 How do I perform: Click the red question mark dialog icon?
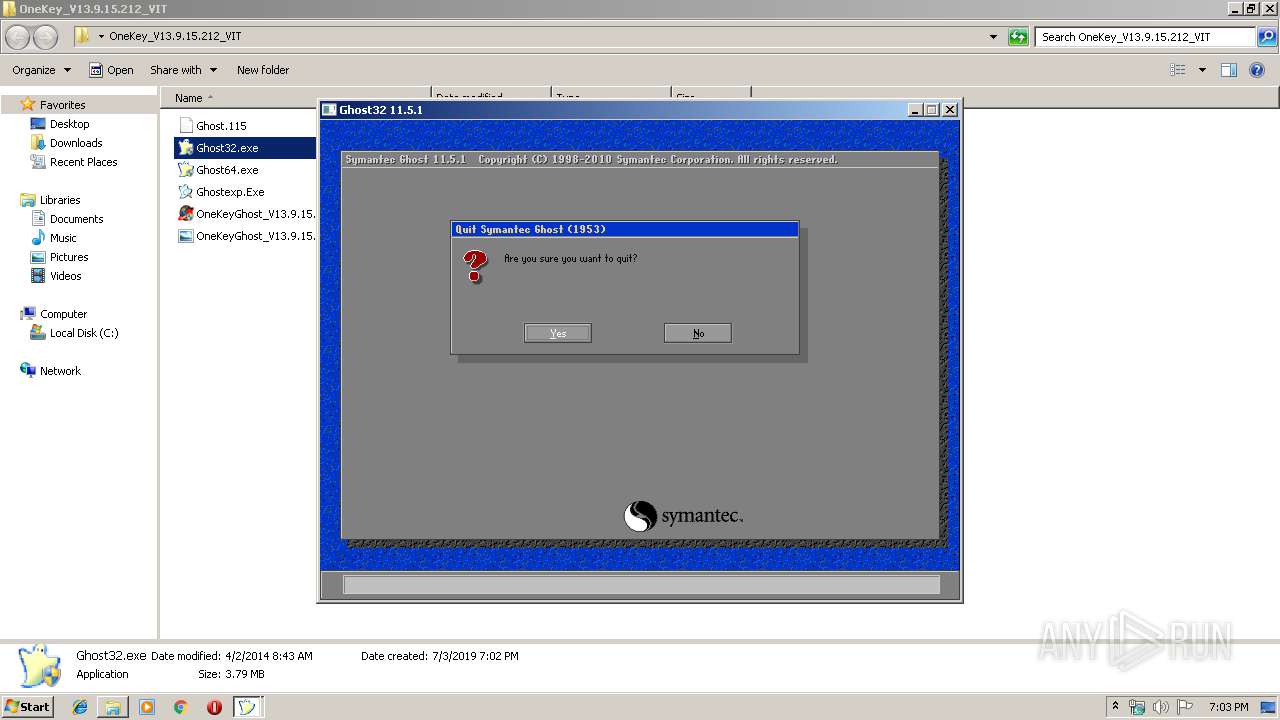click(475, 266)
